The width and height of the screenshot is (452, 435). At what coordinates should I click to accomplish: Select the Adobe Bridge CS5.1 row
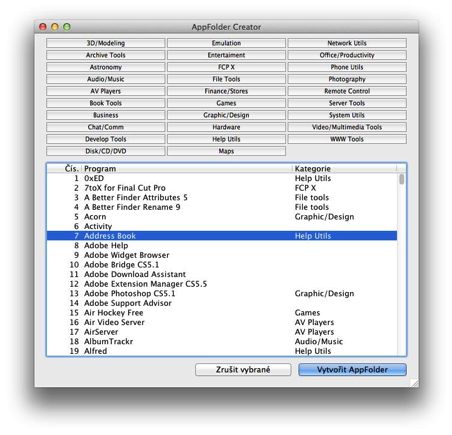(x=222, y=265)
